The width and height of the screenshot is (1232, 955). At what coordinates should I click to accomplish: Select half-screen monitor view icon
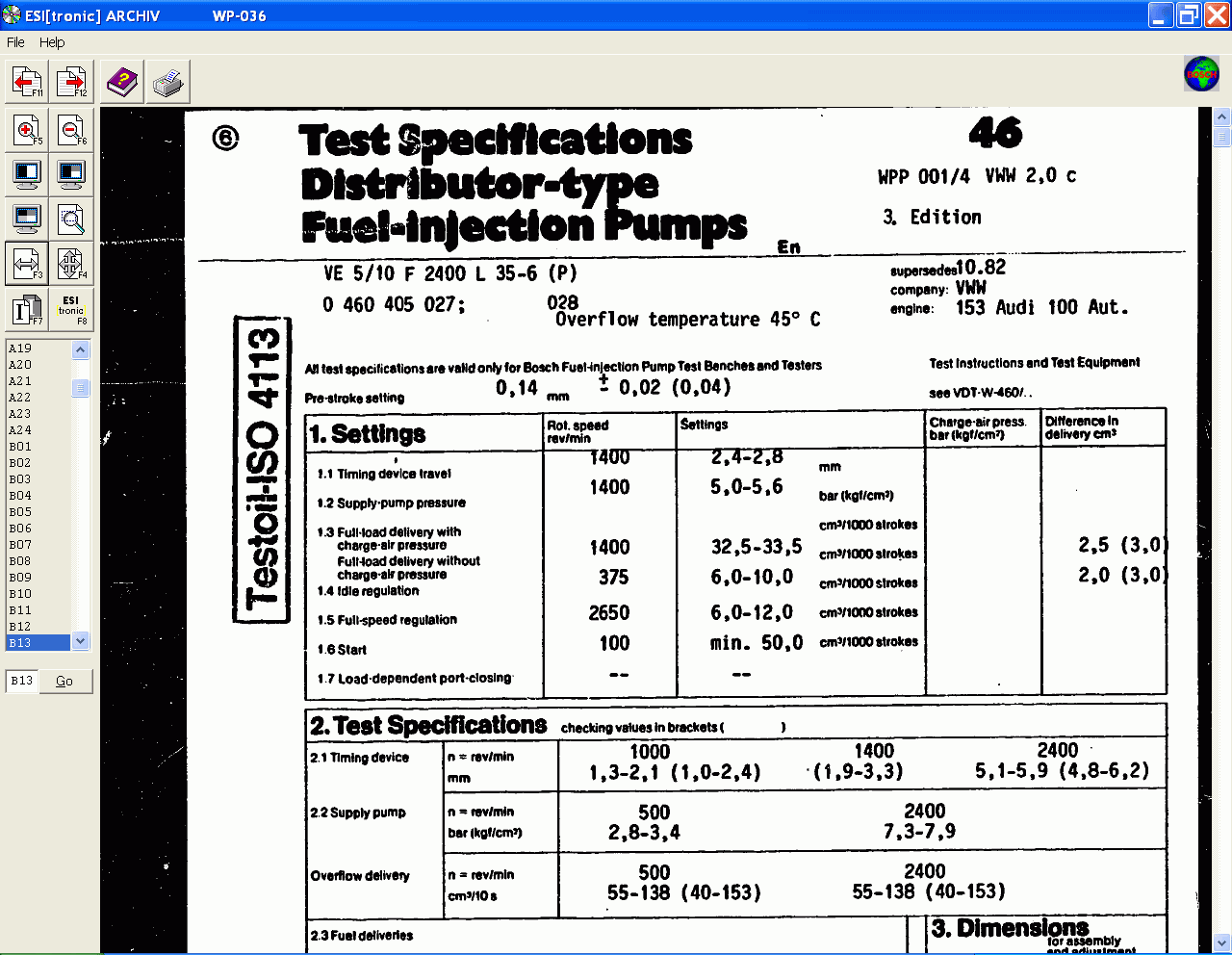(27, 174)
